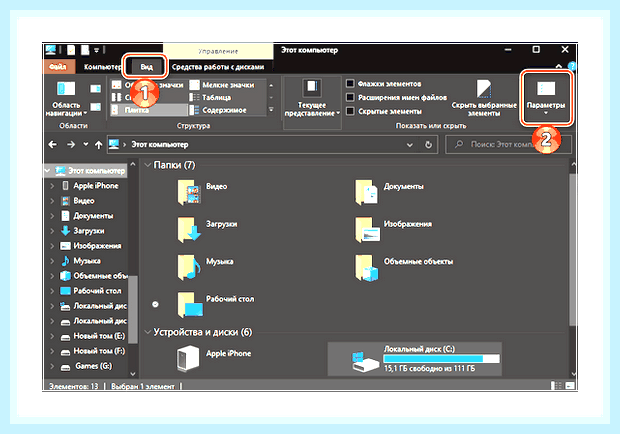Select the Локальный диск (C:) drive tile
The image size is (620, 434).
tap(415, 359)
